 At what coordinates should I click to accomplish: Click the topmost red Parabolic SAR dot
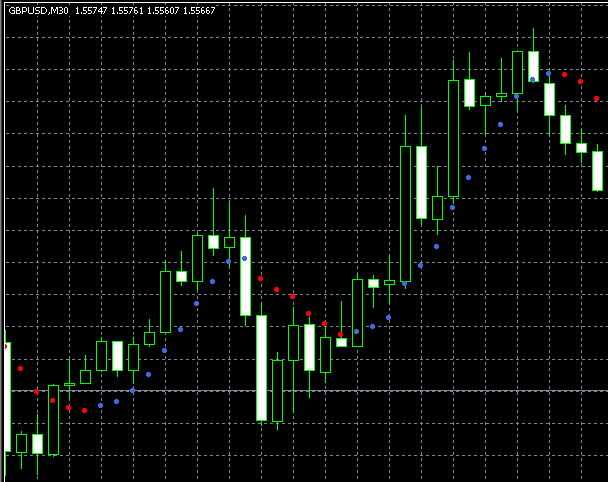(565, 74)
